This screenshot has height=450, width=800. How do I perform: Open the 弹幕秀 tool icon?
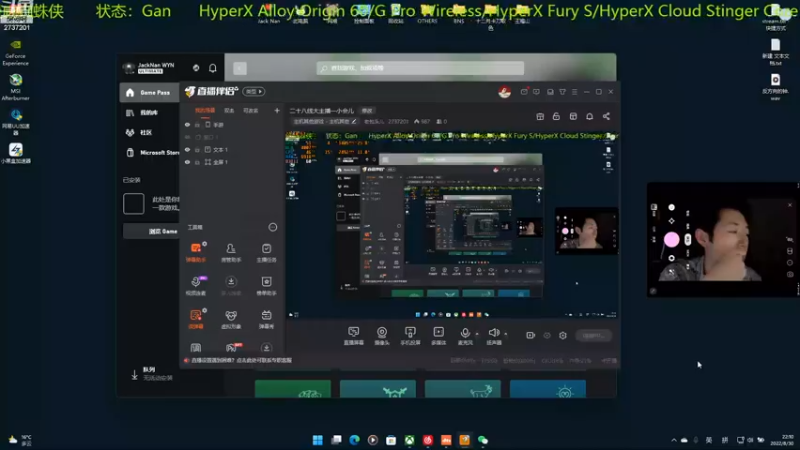(x=266, y=319)
